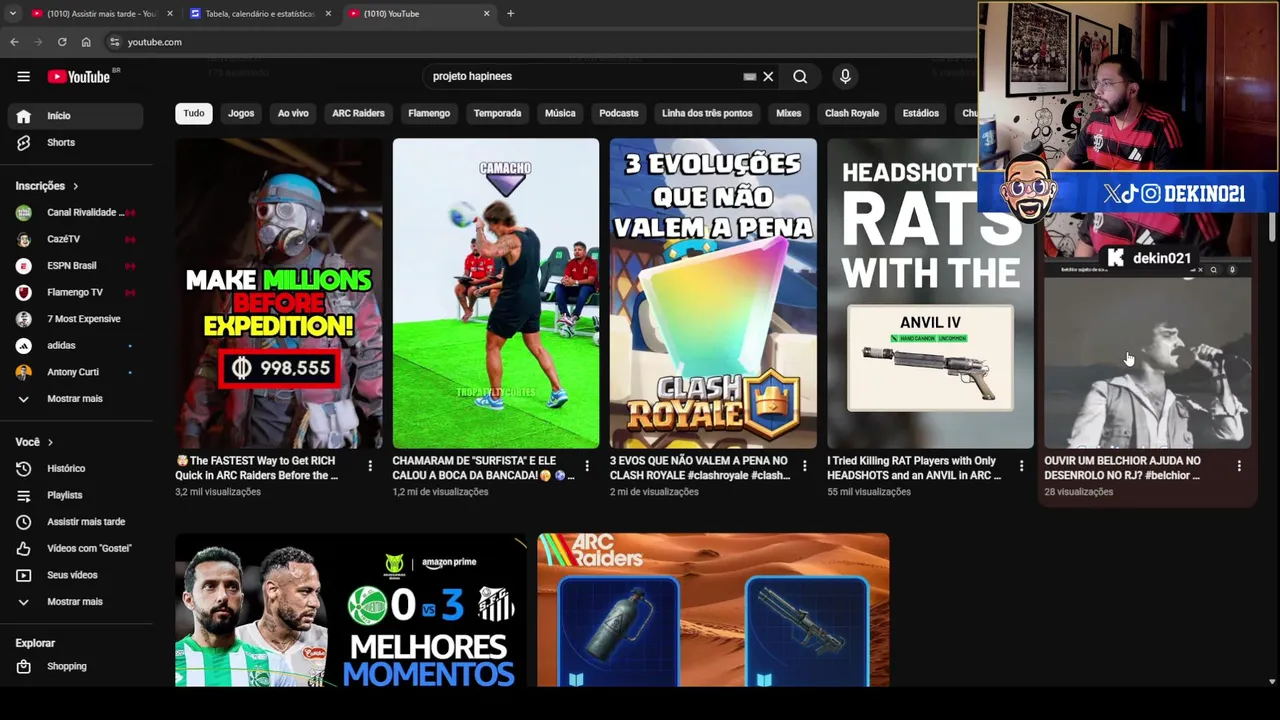Expand Mostrar mais under Você

(x=76, y=602)
